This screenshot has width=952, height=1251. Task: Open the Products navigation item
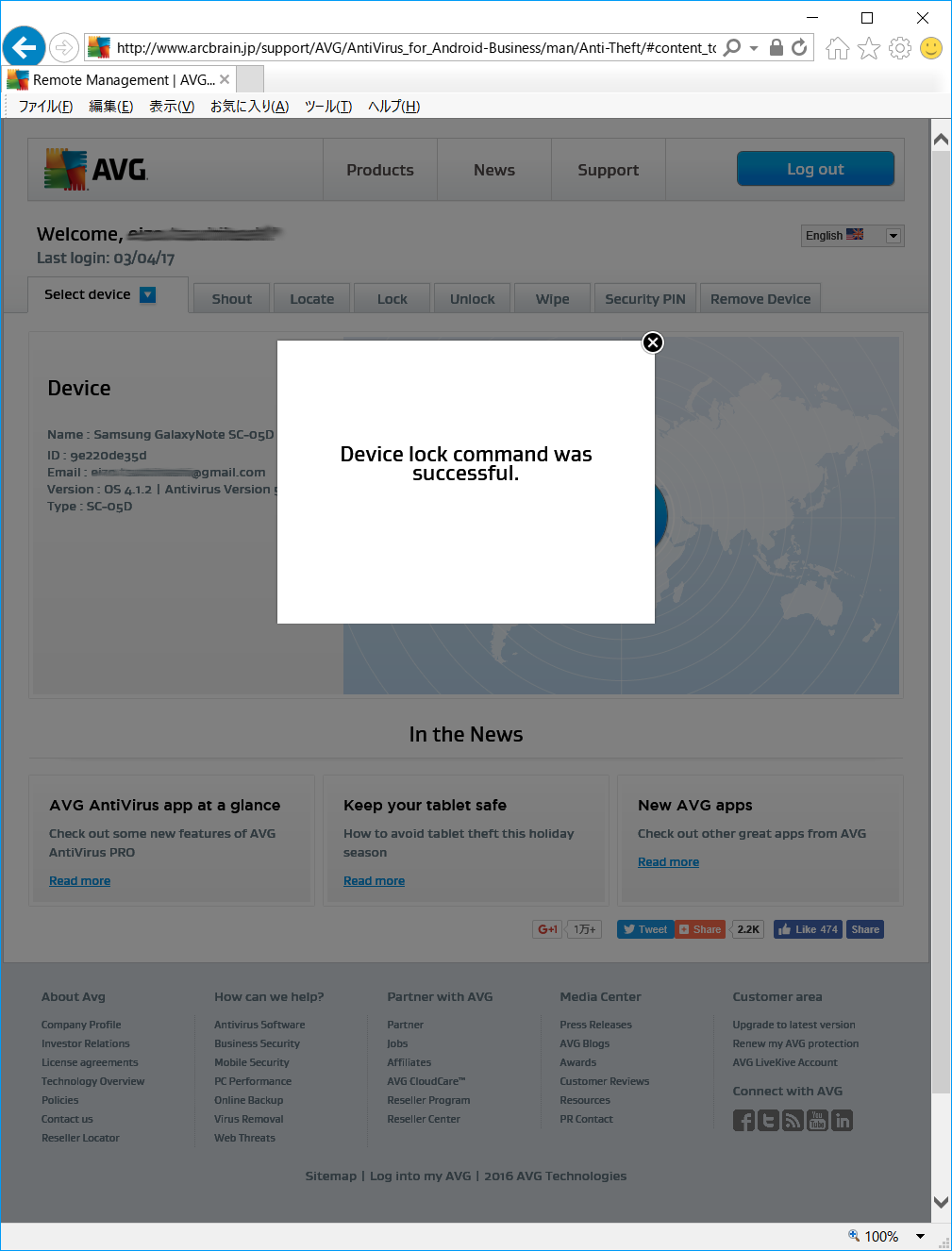380,170
